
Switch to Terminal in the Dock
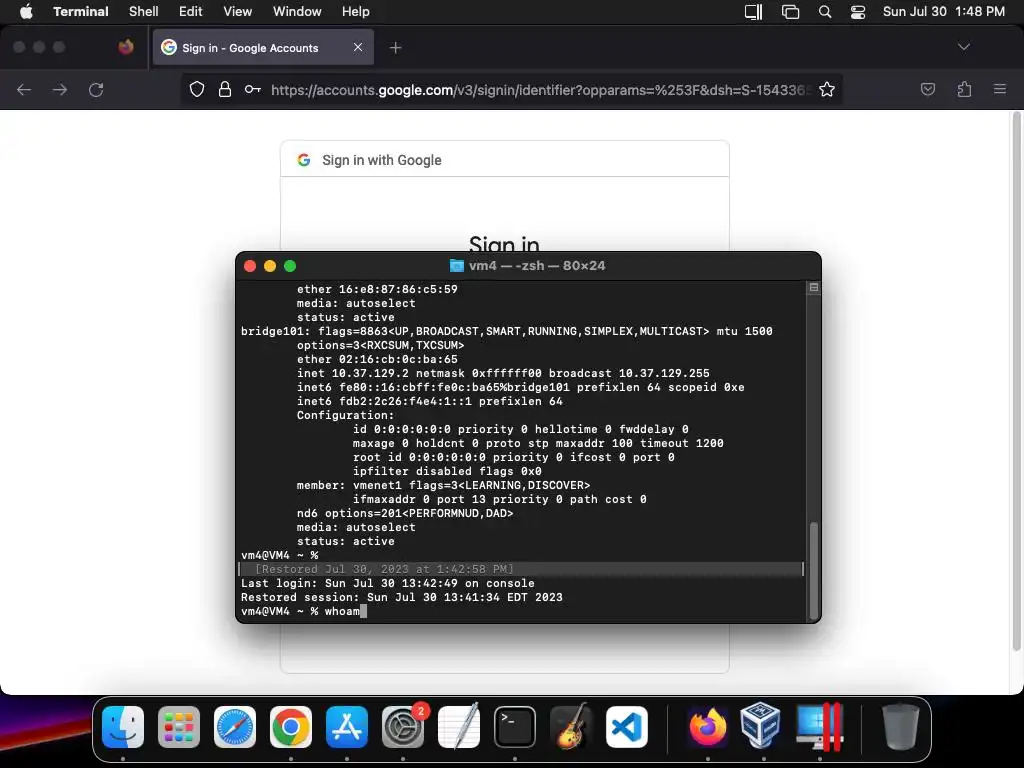tap(515, 727)
